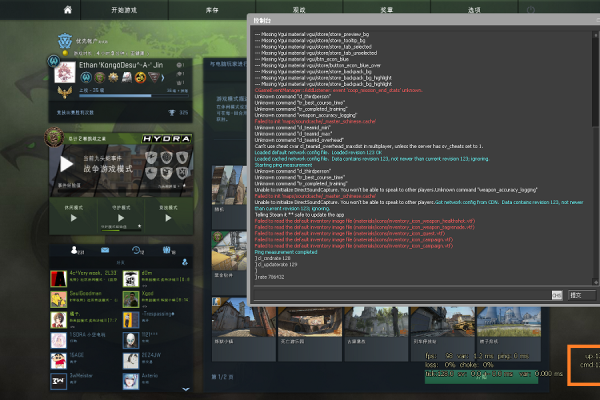Click the HYDRA operation logo
600x400 pixels.
point(166,139)
